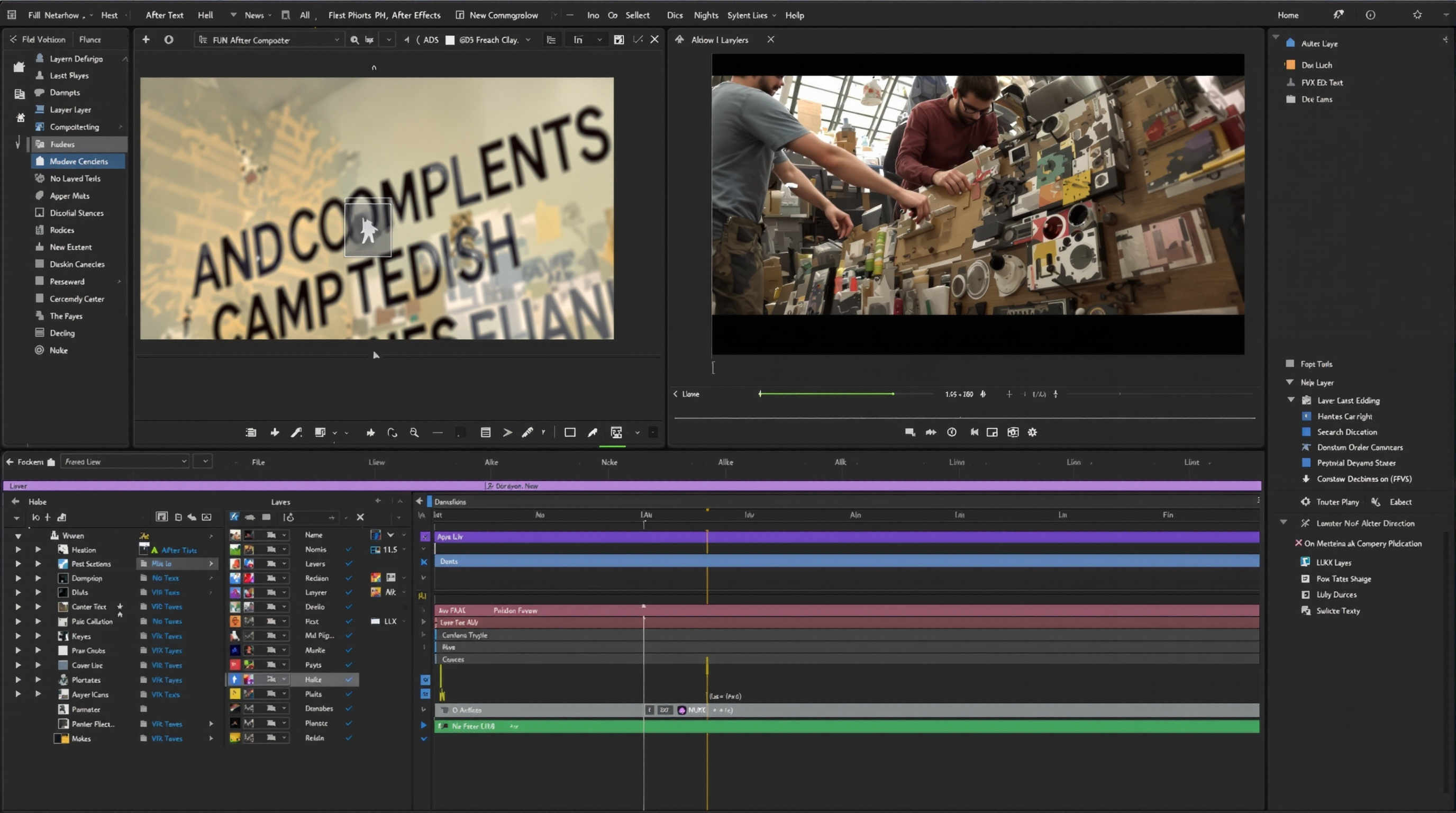The height and width of the screenshot is (813, 1456).
Task: Enable the checkmark beside the Halke layer
Action: pos(349,679)
